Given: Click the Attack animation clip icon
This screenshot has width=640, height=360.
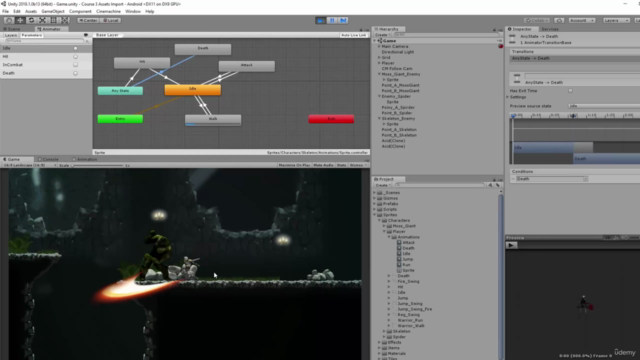Looking at the screenshot, I should pyautogui.click(x=399, y=242).
